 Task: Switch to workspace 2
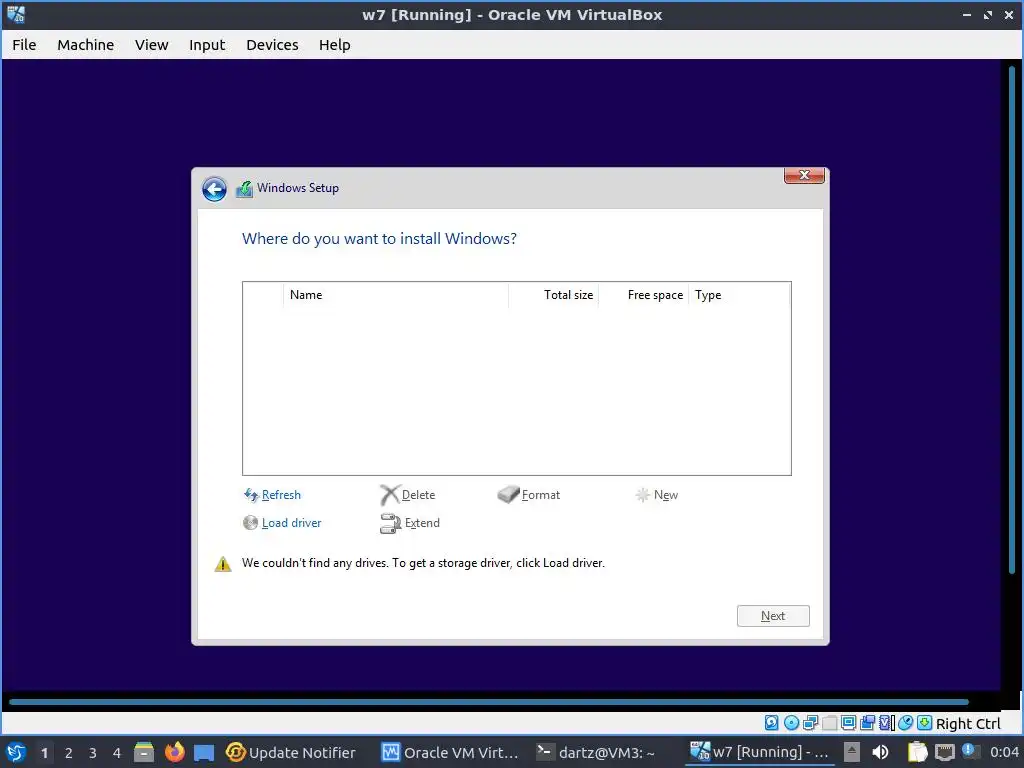(69, 753)
